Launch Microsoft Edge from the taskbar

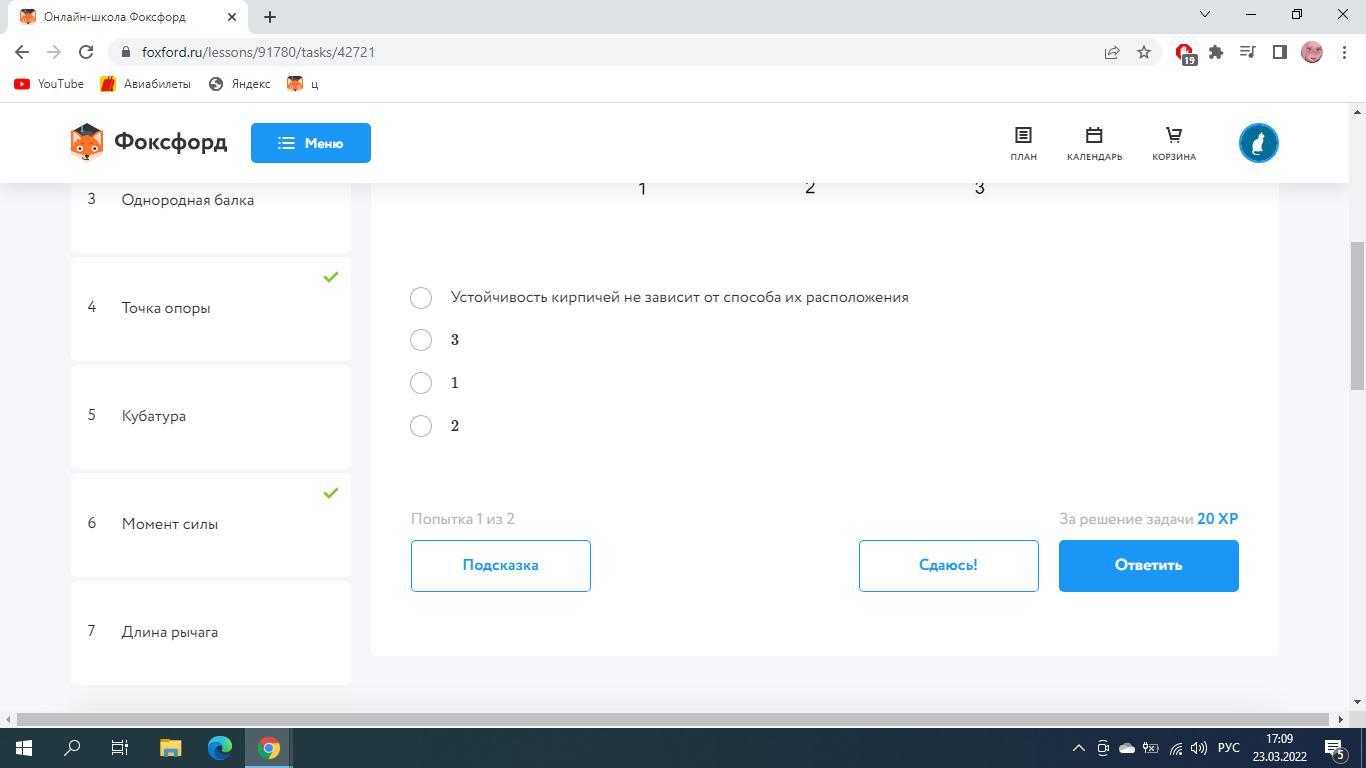click(219, 748)
